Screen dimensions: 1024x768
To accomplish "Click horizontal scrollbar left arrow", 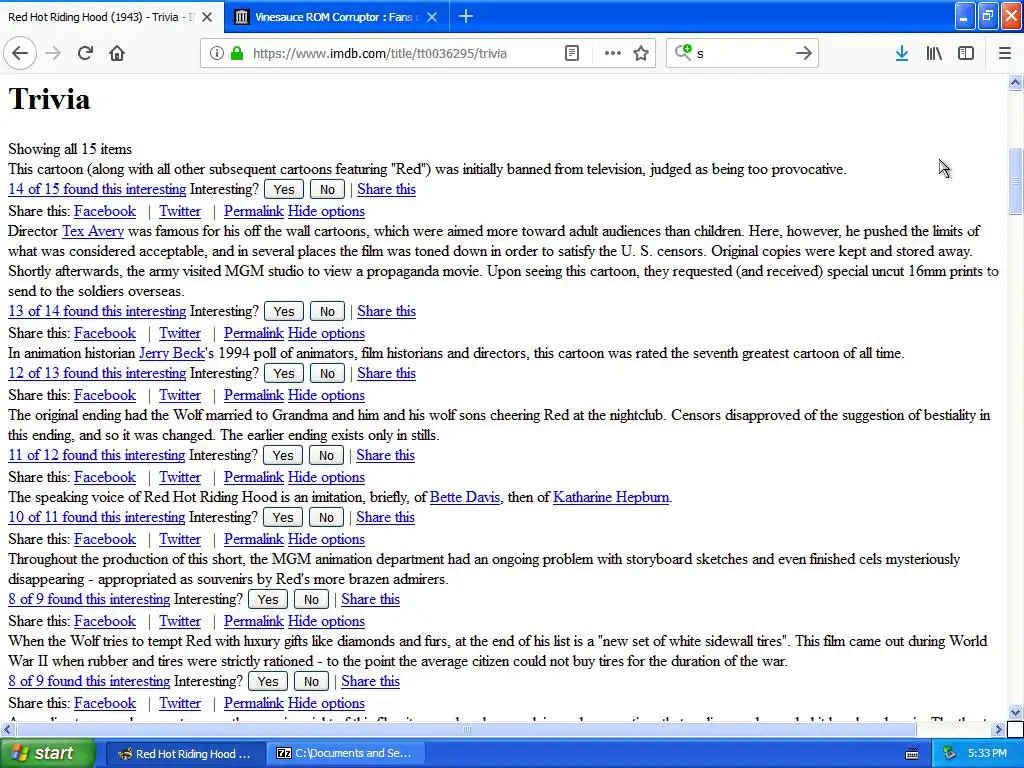I will [7, 729].
